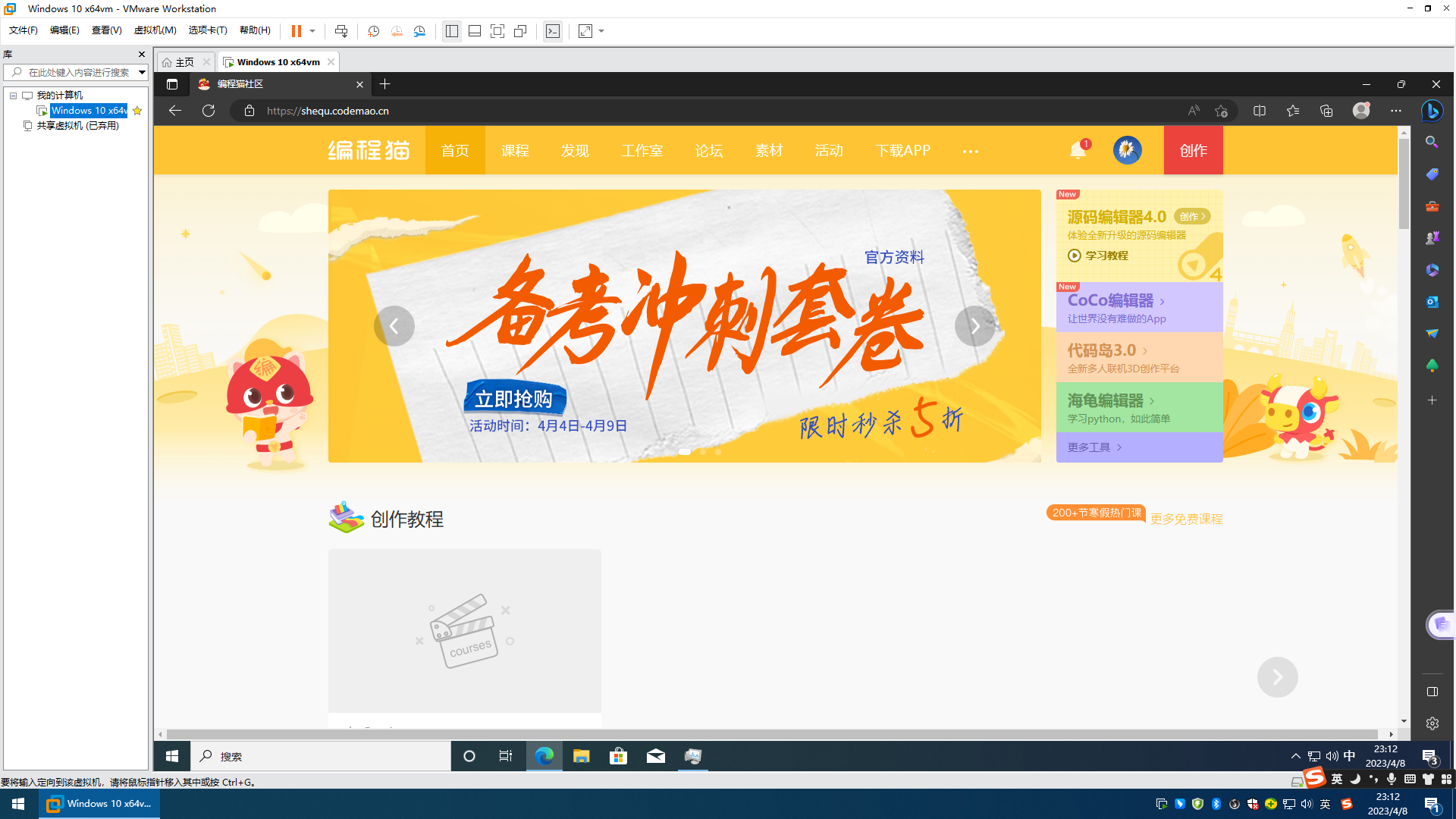Show next banner slide arrow

[975, 326]
